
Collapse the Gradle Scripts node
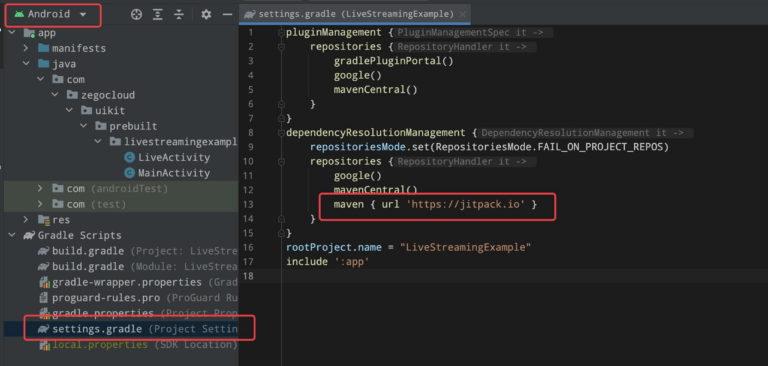coord(12,236)
